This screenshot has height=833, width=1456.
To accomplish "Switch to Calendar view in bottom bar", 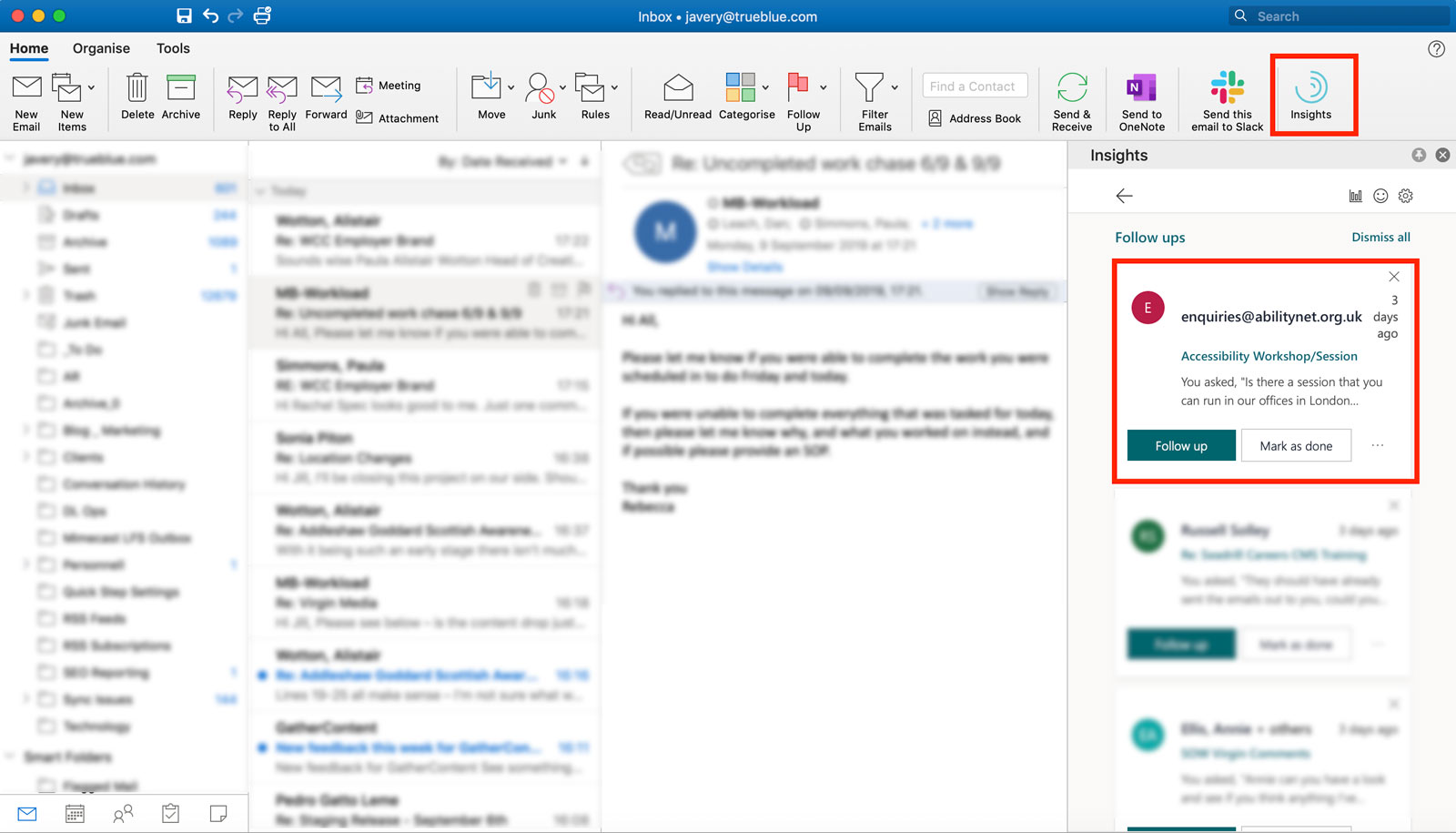I will pos(75,814).
